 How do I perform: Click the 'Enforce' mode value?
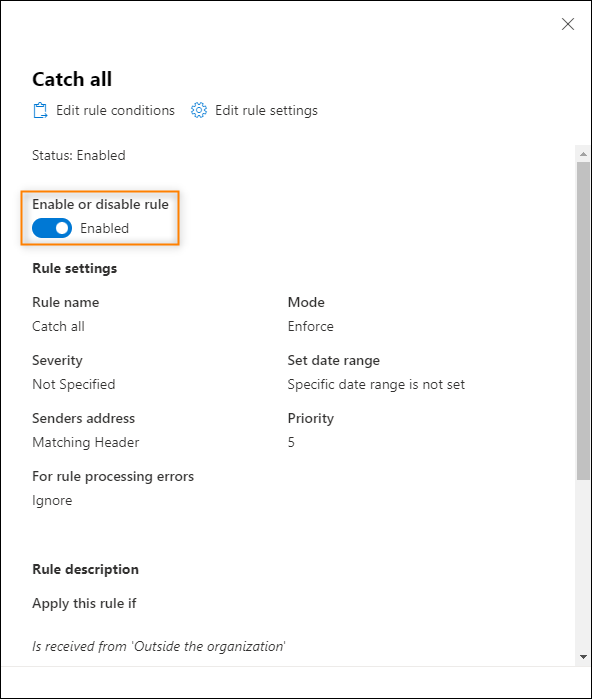click(311, 326)
